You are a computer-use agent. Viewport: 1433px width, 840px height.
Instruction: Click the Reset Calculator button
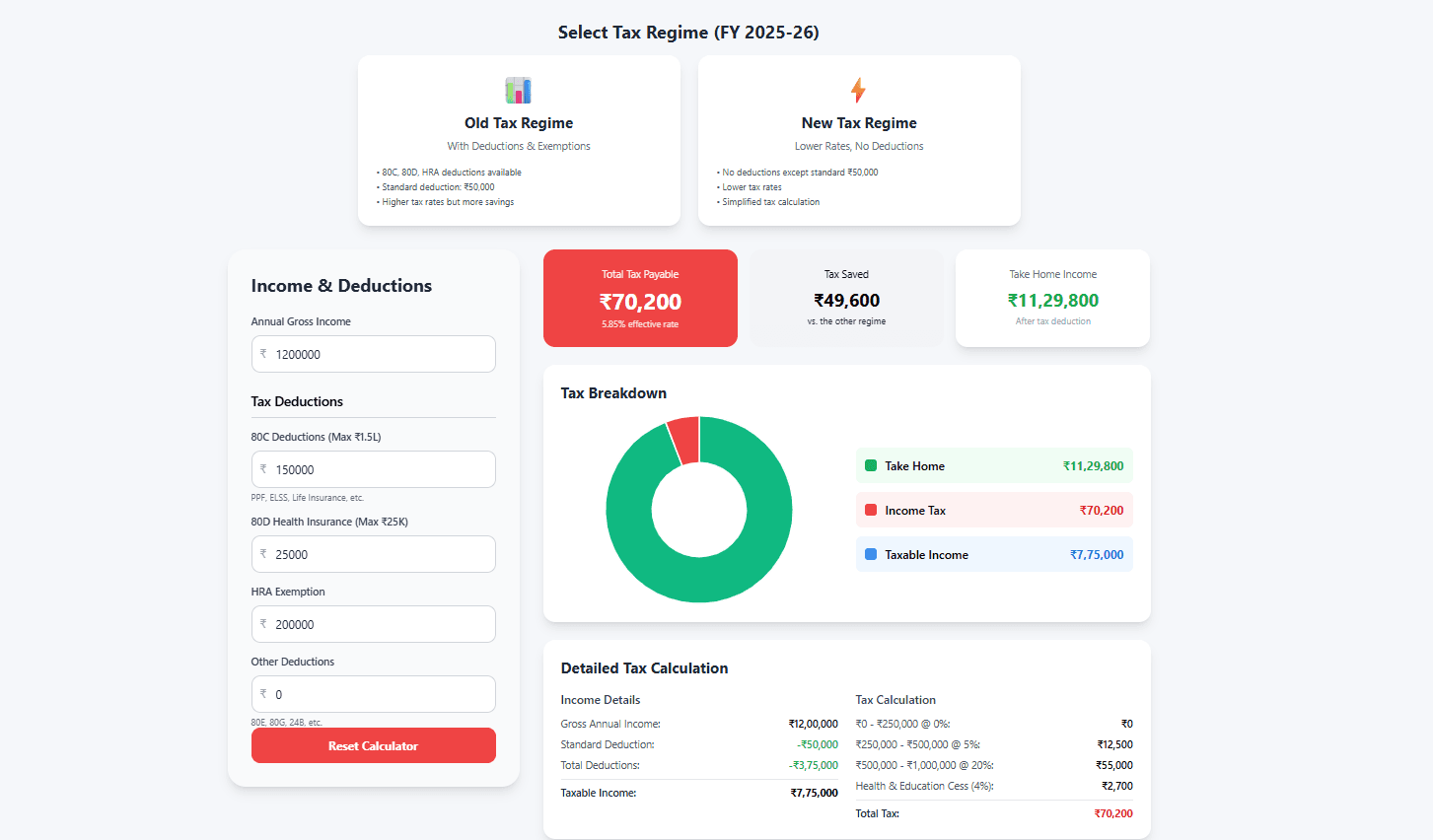tap(373, 745)
